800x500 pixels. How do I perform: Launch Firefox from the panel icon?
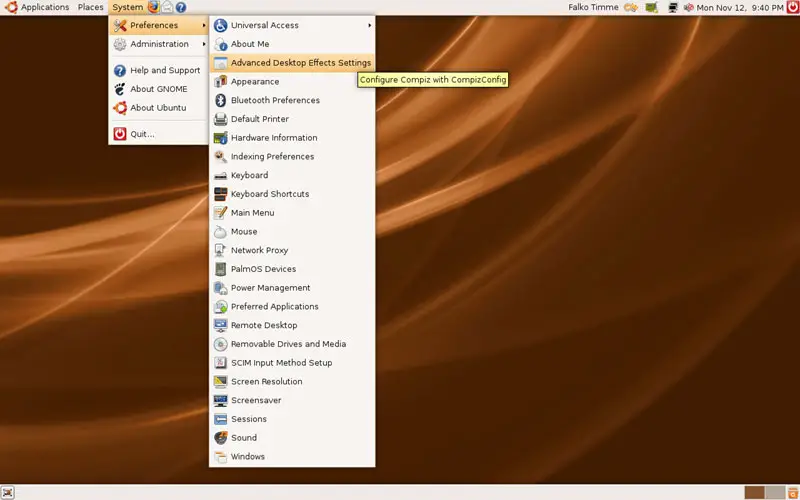(154, 7)
